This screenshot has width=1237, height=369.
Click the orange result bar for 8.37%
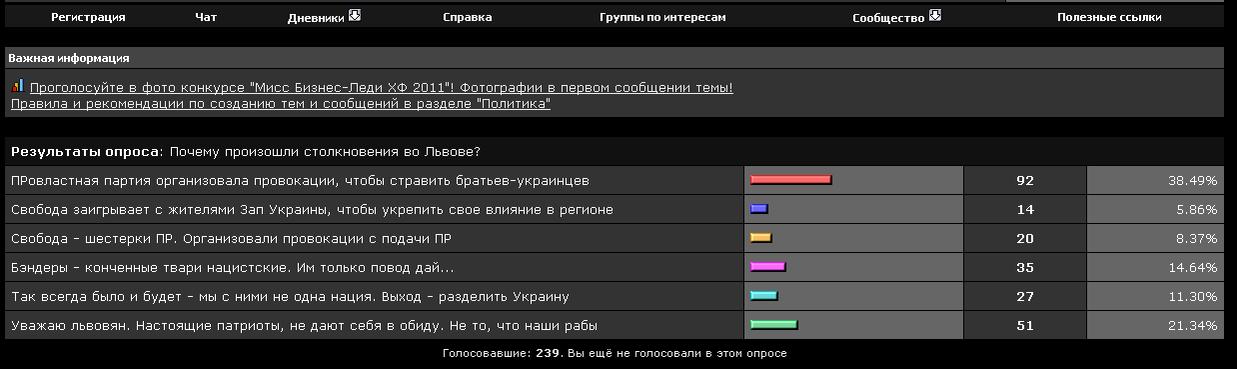(761, 238)
